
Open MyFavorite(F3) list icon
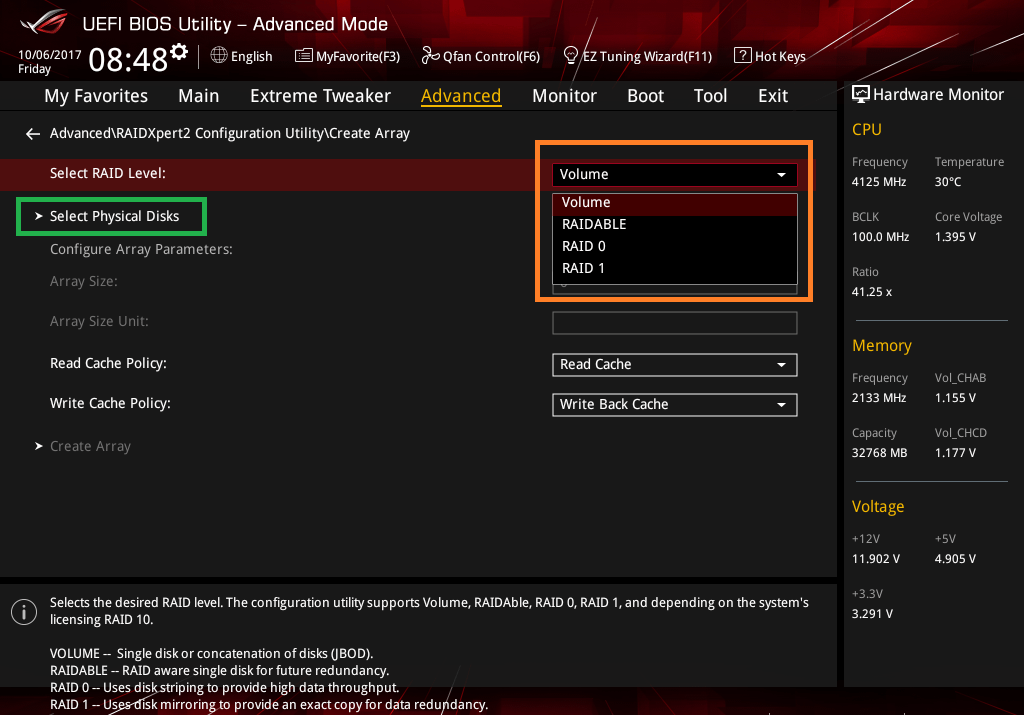(x=304, y=56)
